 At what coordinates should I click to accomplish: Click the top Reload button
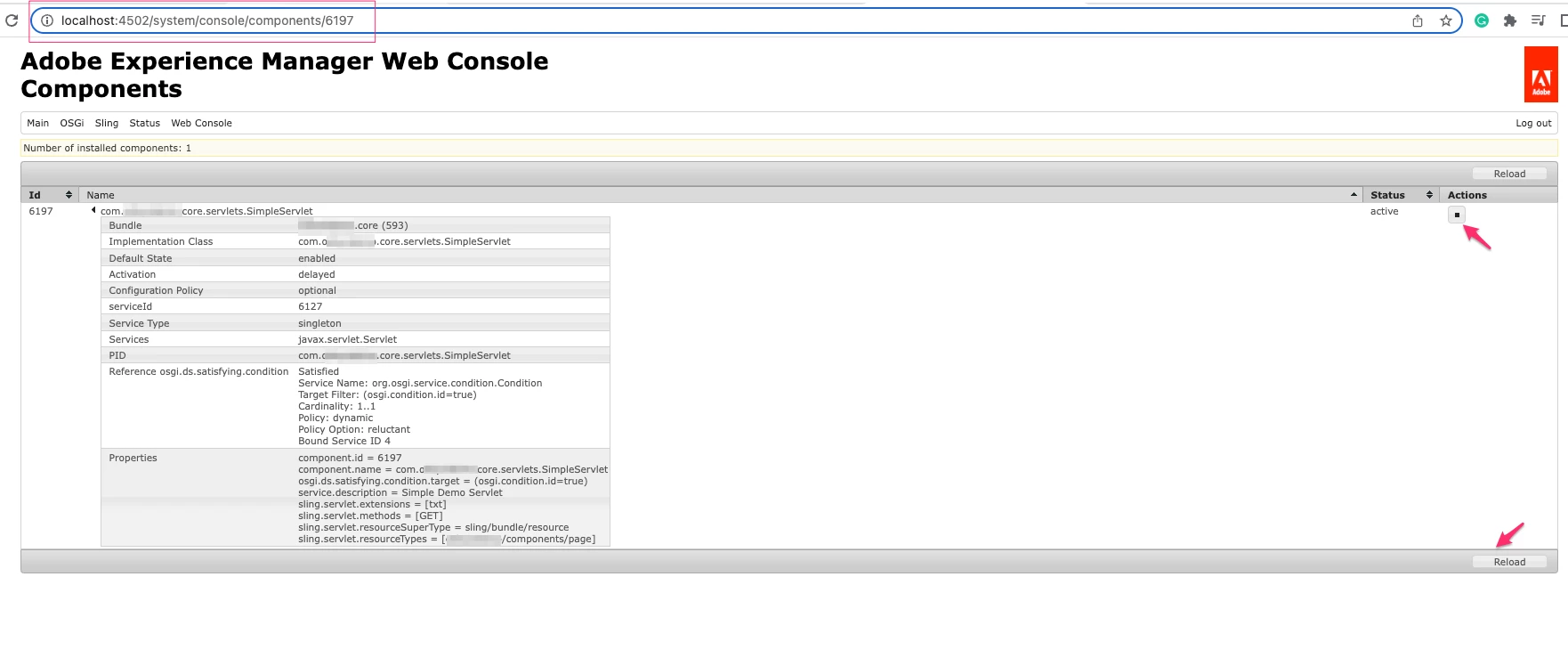click(1509, 174)
